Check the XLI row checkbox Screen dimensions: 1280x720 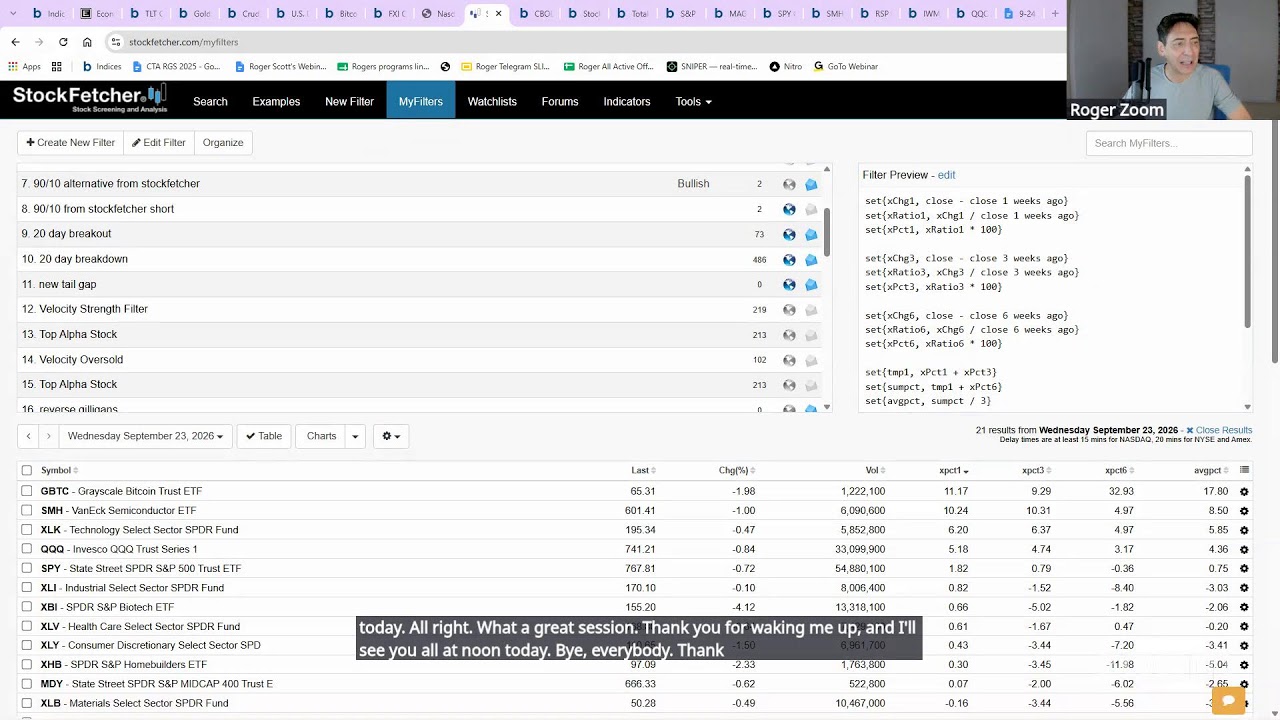coord(27,588)
